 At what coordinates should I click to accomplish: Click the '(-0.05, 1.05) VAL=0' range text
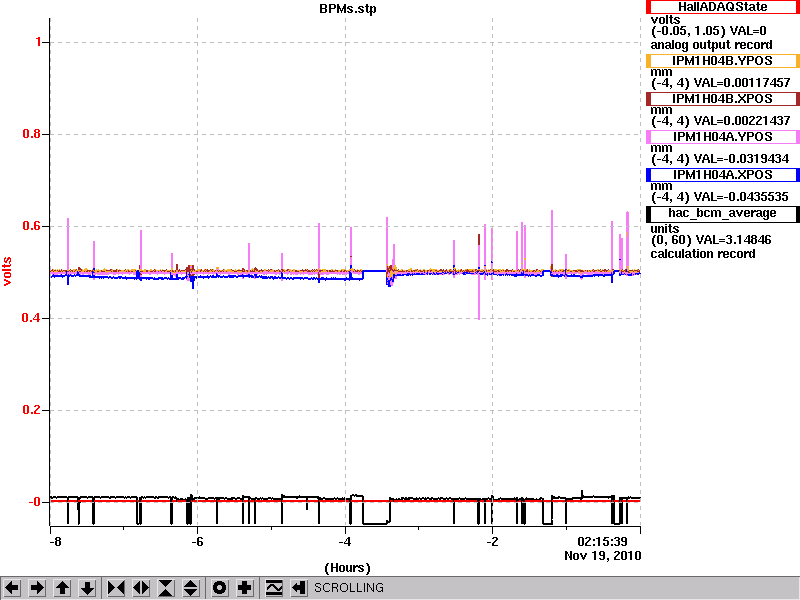(x=709, y=32)
